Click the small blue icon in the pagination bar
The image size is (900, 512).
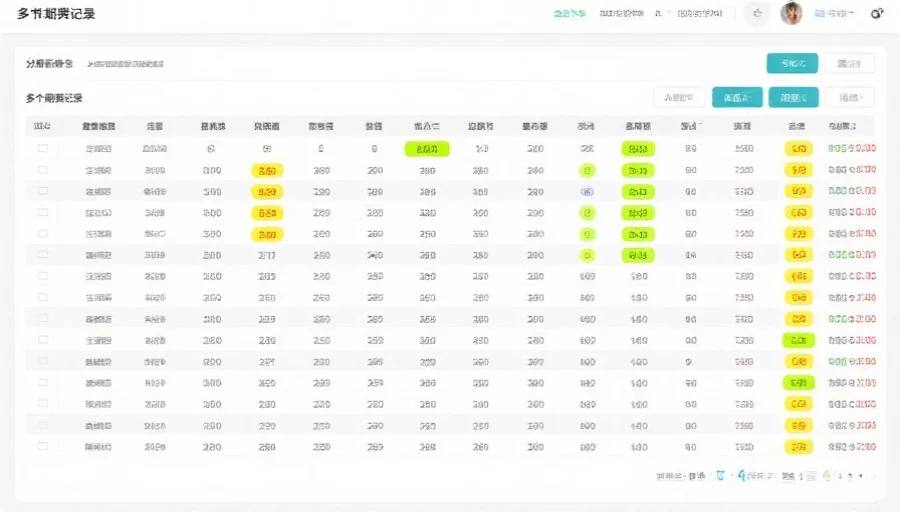[721, 476]
